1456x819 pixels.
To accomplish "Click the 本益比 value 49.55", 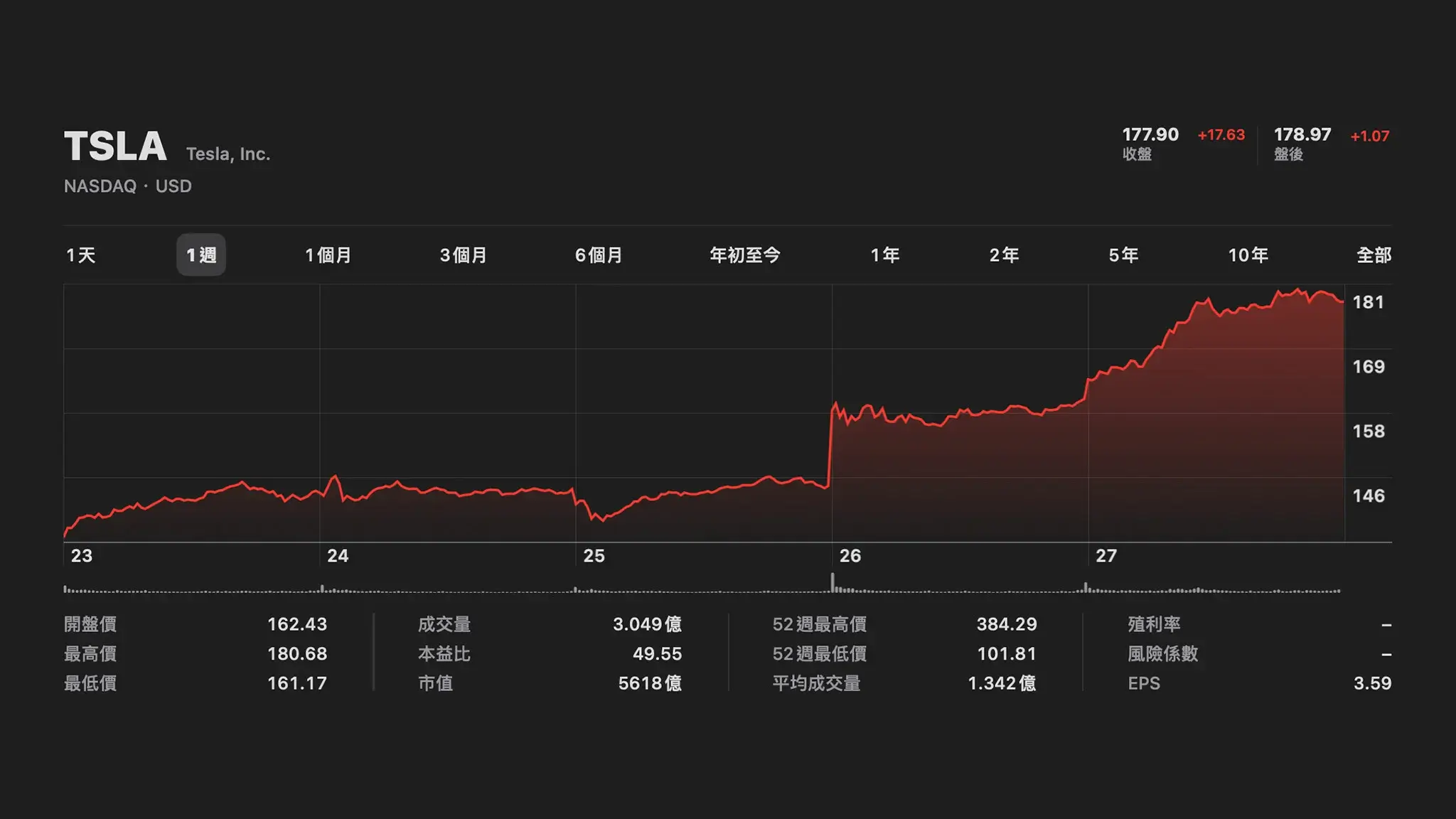I will (658, 654).
